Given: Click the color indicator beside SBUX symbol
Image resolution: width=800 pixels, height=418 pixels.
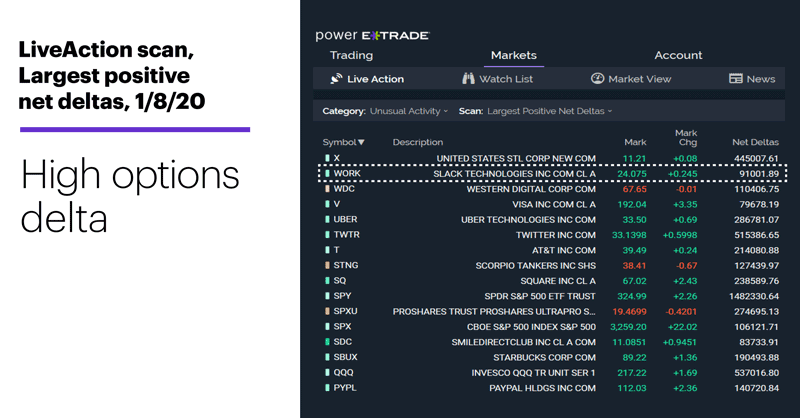Looking at the screenshot, I should [327, 357].
